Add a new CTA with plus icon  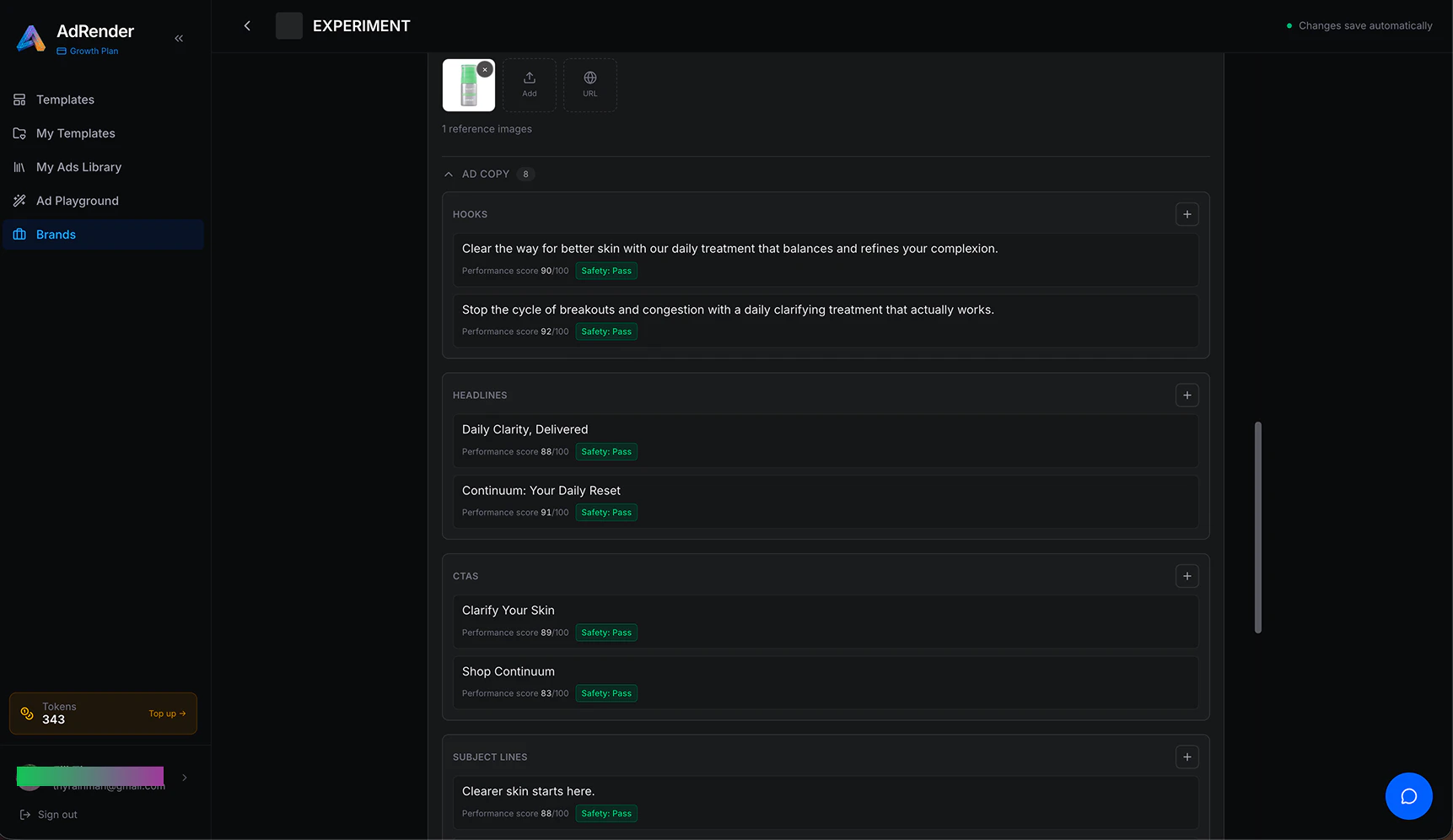[x=1187, y=576]
